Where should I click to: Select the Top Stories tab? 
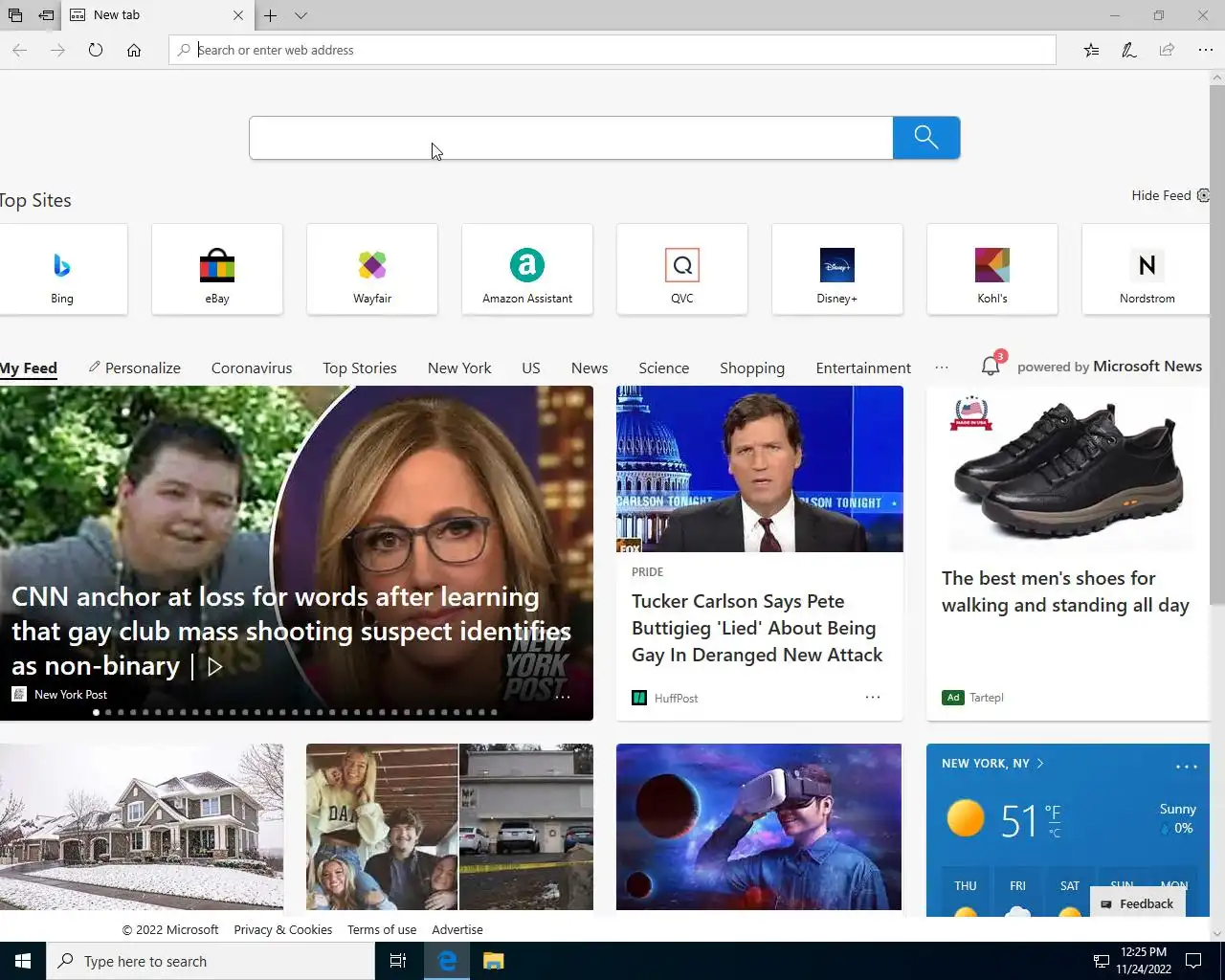tap(360, 367)
